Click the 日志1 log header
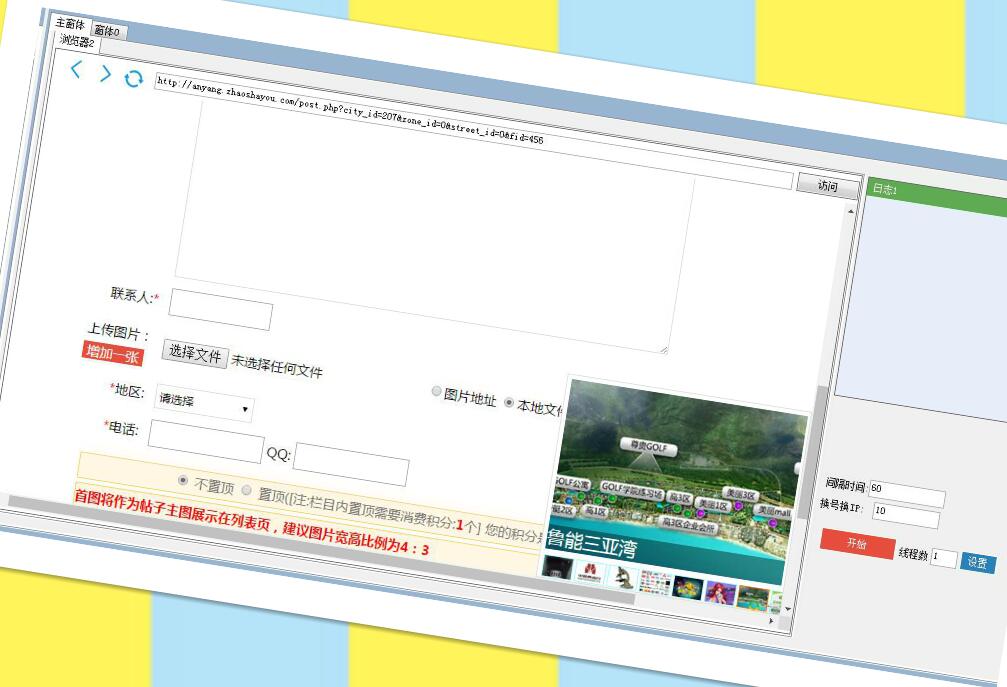Image resolution: width=1007 pixels, height=687 pixels. (x=937, y=197)
